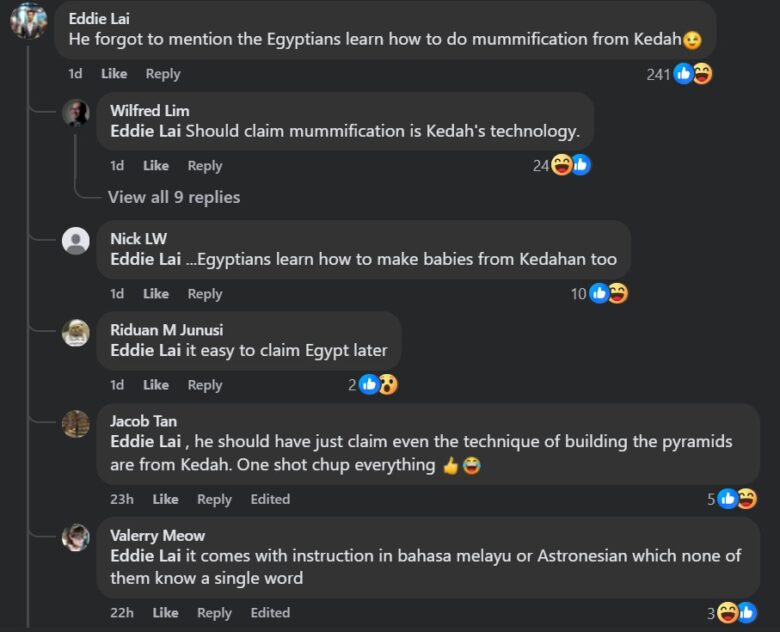Click Nick LW's default avatar
780x632 pixels.
76,240
